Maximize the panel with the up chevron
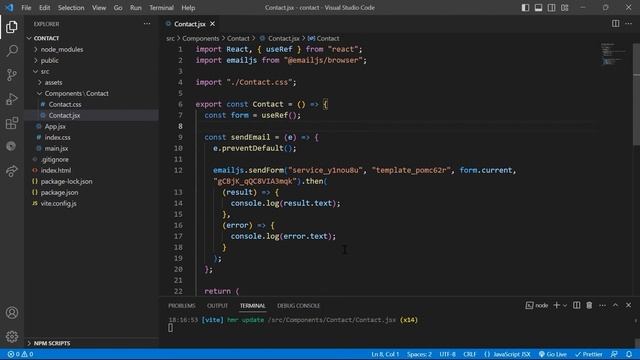The width and height of the screenshot is (640, 360). [616, 305]
